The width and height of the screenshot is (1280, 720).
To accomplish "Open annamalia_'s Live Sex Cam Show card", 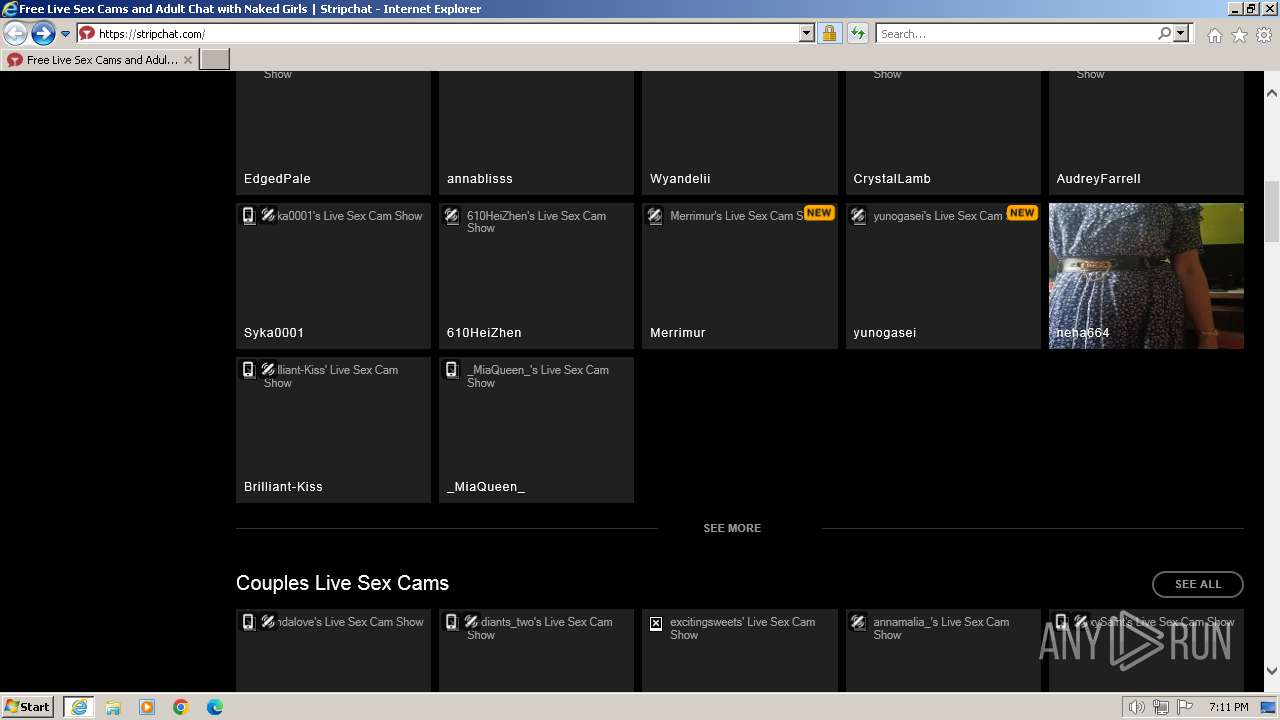I will pyautogui.click(x=943, y=650).
